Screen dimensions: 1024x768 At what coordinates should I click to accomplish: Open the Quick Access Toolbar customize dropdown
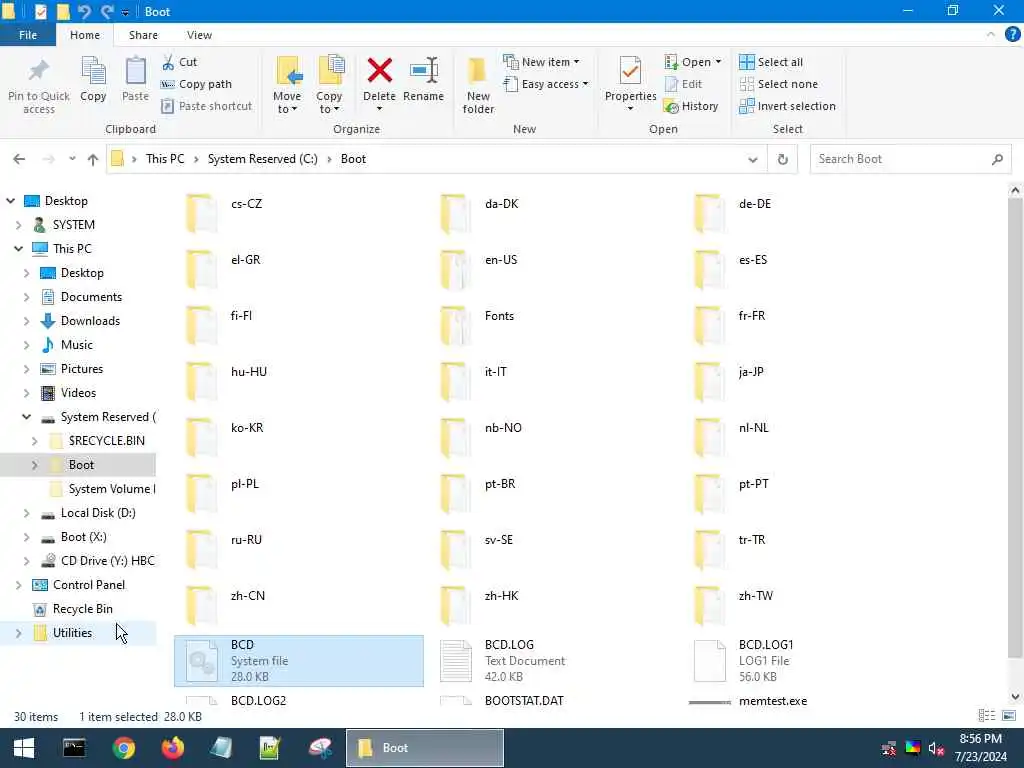(x=125, y=12)
